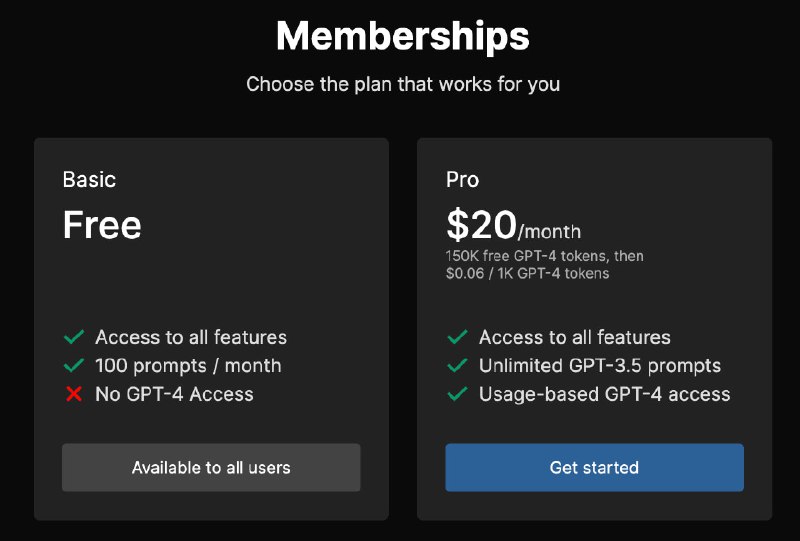
Task: Click the checkmark beside Unlimited GPT-3.5 prompts
Action: click(457, 366)
